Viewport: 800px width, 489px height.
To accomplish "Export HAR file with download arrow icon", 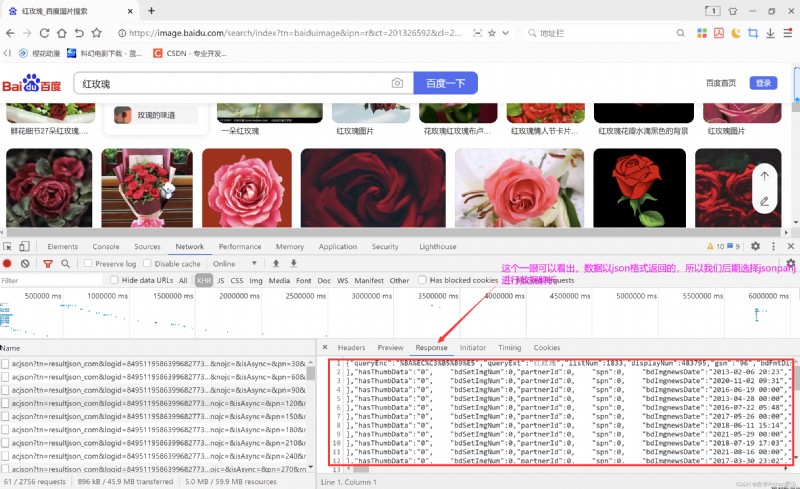I will coord(294,263).
